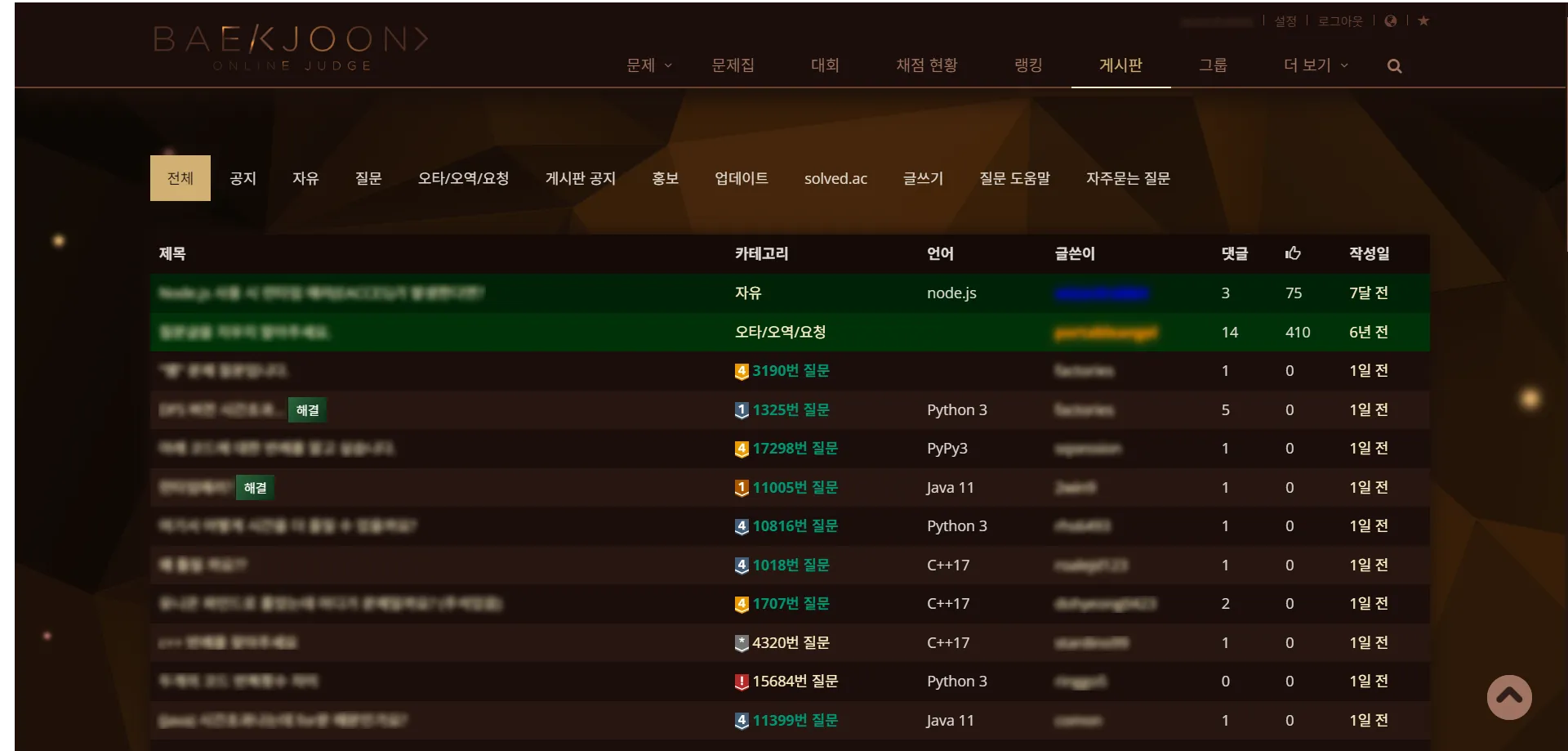Click the 글쓰기 write post button

pyautogui.click(x=923, y=178)
